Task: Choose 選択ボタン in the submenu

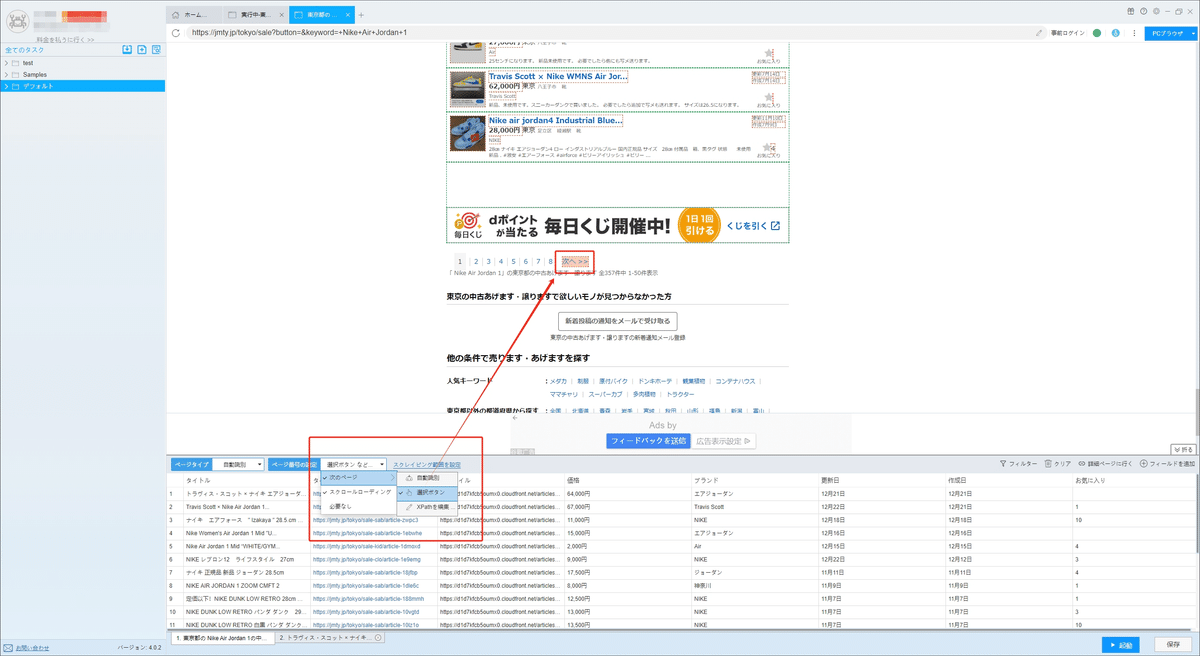Action: point(427,492)
